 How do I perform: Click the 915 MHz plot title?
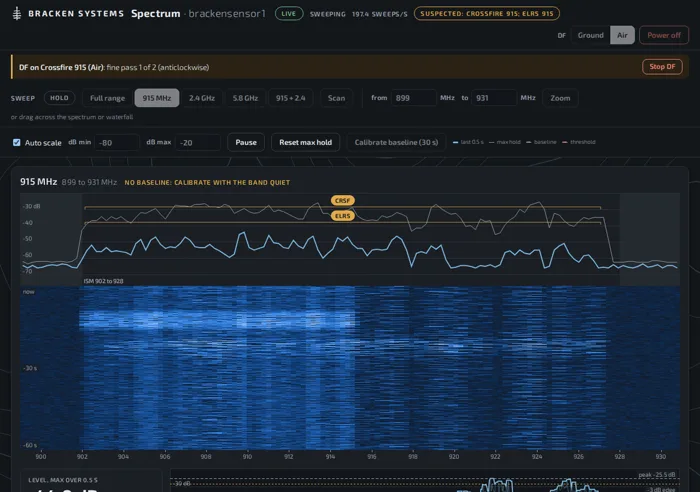click(38, 182)
